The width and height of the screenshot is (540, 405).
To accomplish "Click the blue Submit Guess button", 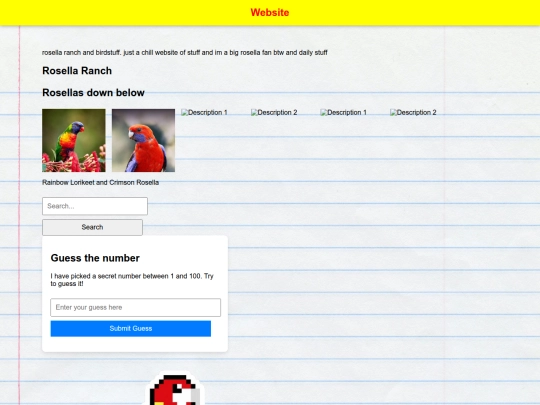I will (x=131, y=329).
